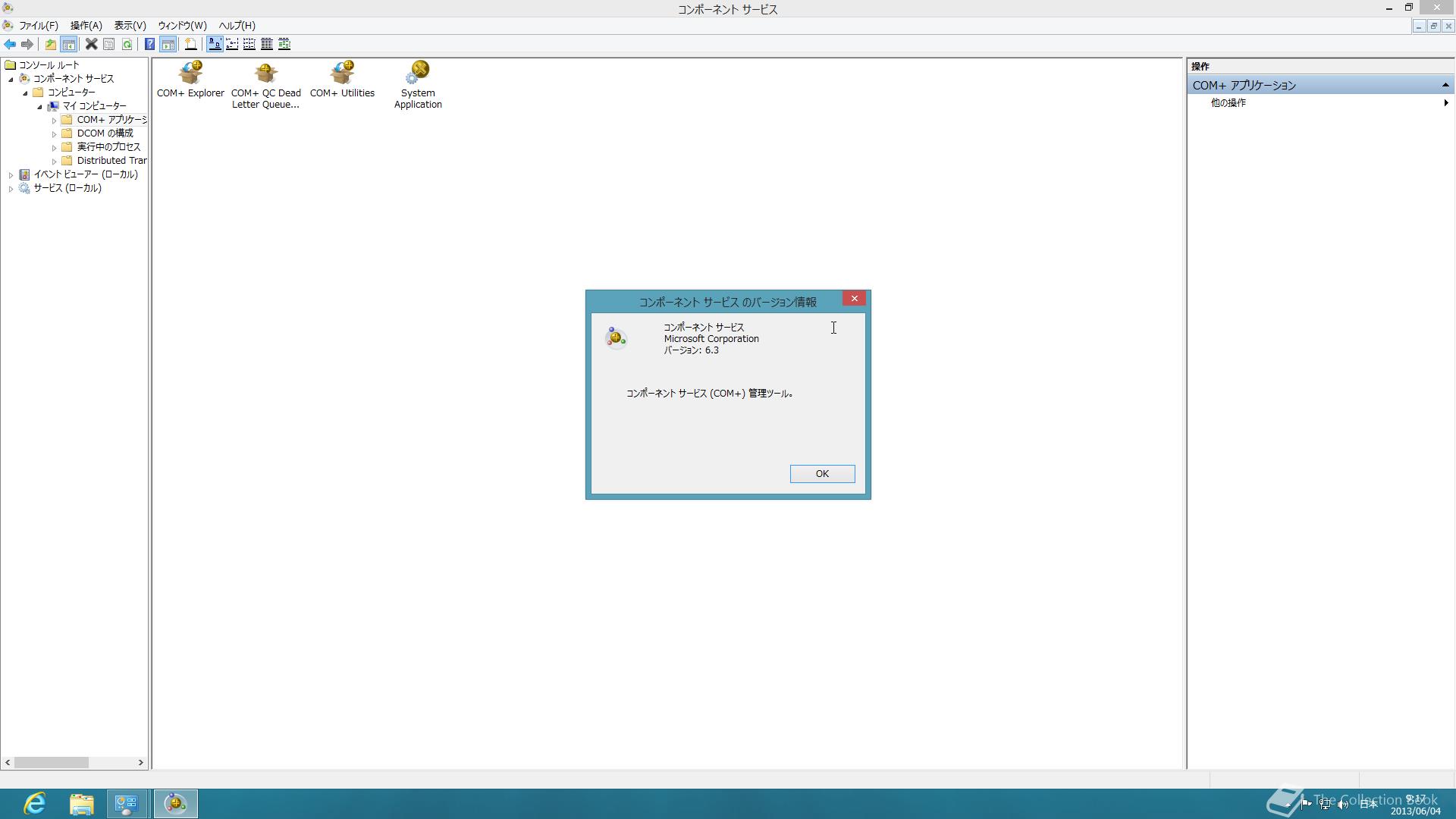The width and height of the screenshot is (1456, 819).
Task: Expand the Distributed Transaction folder node
Action: coord(54,162)
